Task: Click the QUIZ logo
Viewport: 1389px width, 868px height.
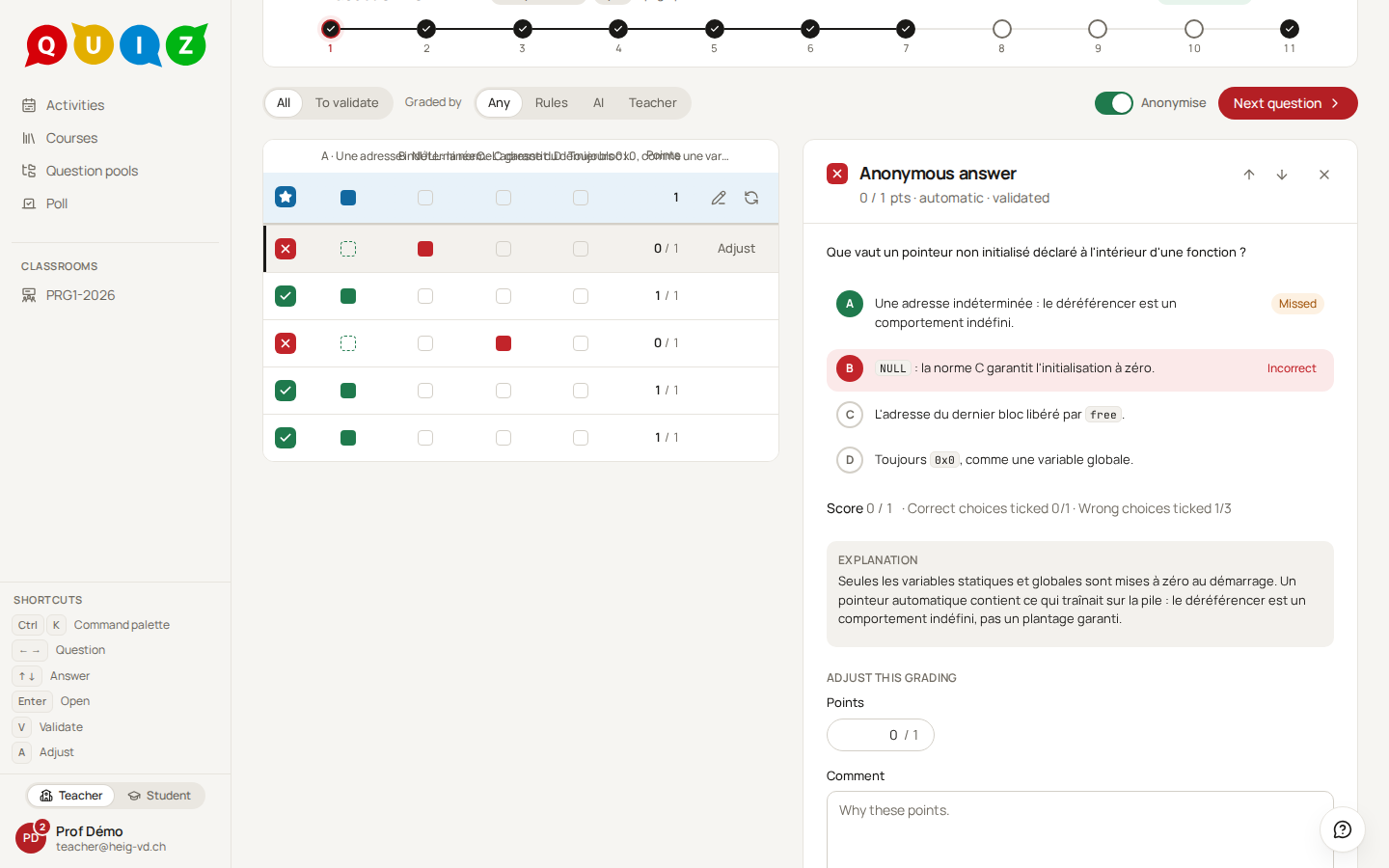Action: (116, 45)
